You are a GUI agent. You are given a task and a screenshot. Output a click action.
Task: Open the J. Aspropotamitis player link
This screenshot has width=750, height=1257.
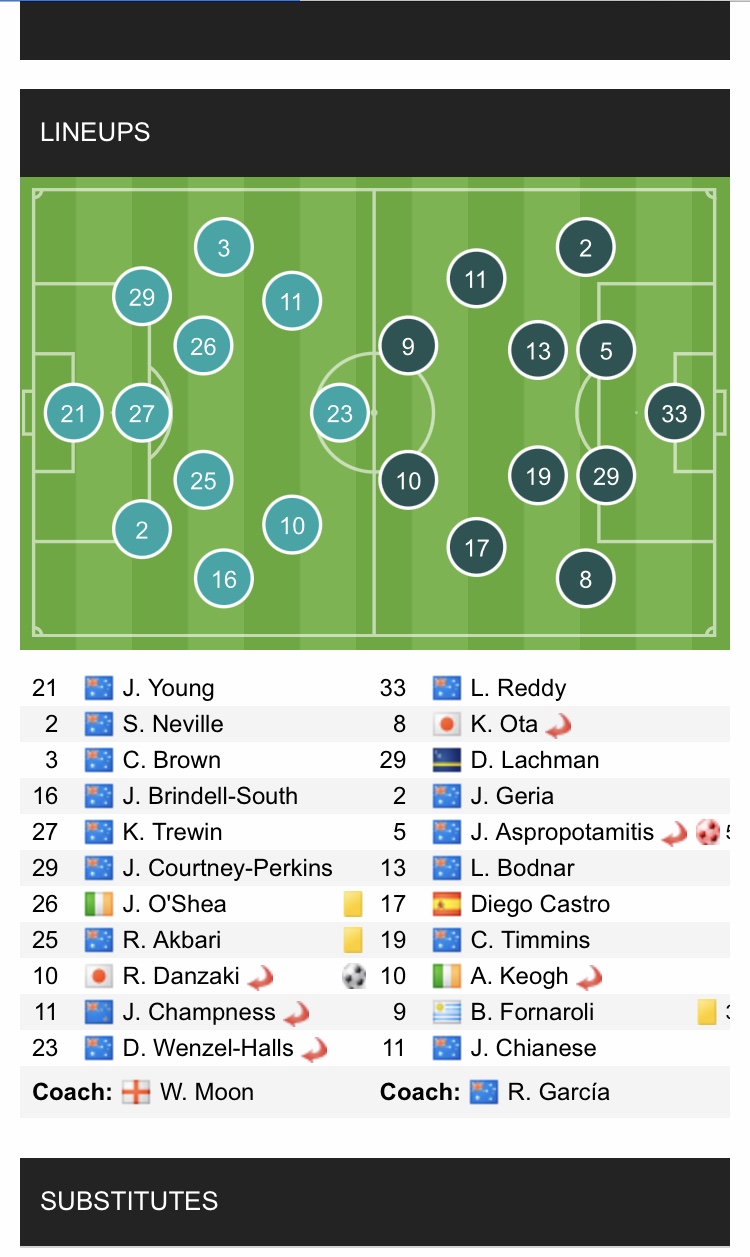562,832
